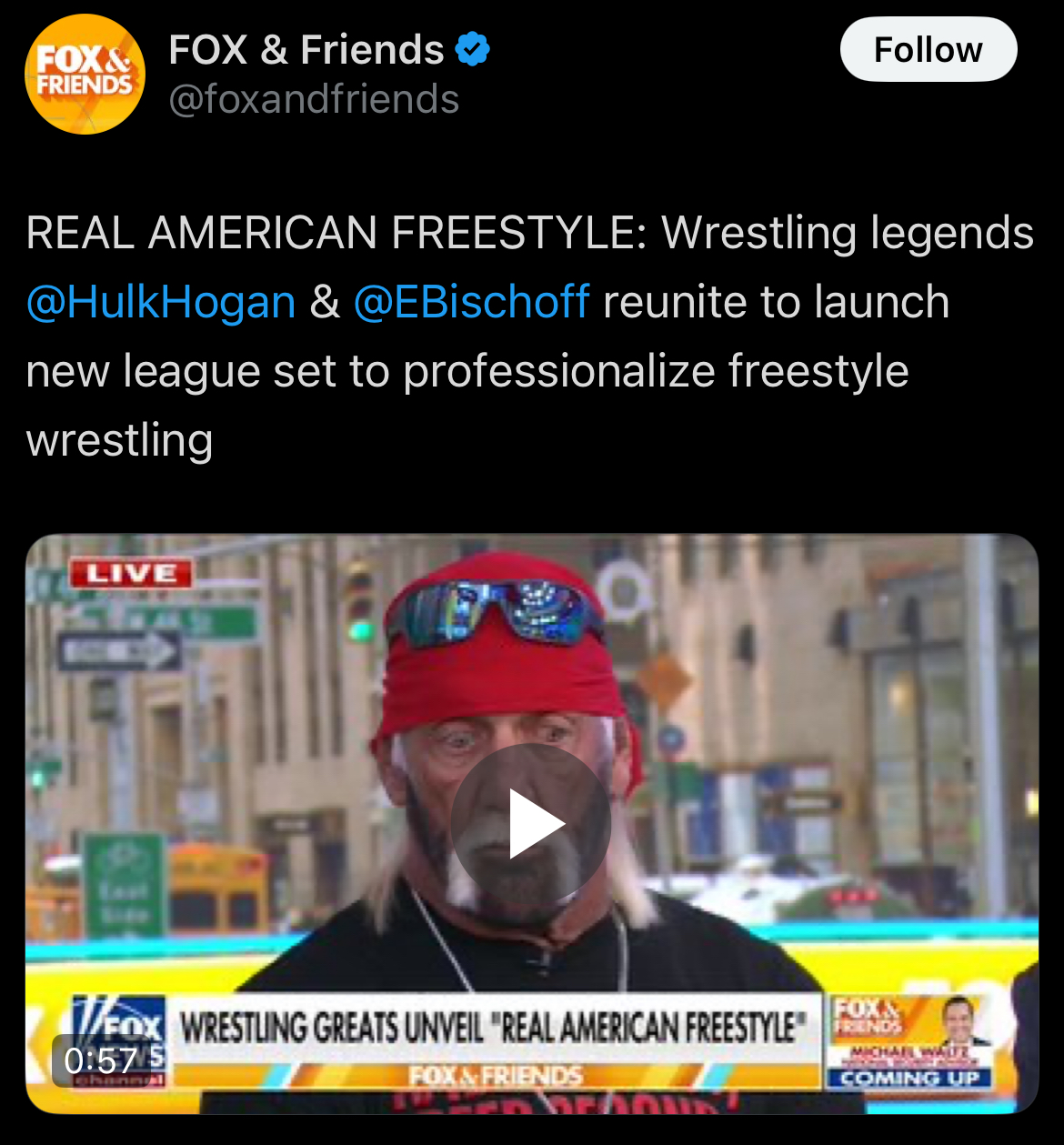Click the yellow school bus in video background

pyautogui.click(x=218, y=891)
